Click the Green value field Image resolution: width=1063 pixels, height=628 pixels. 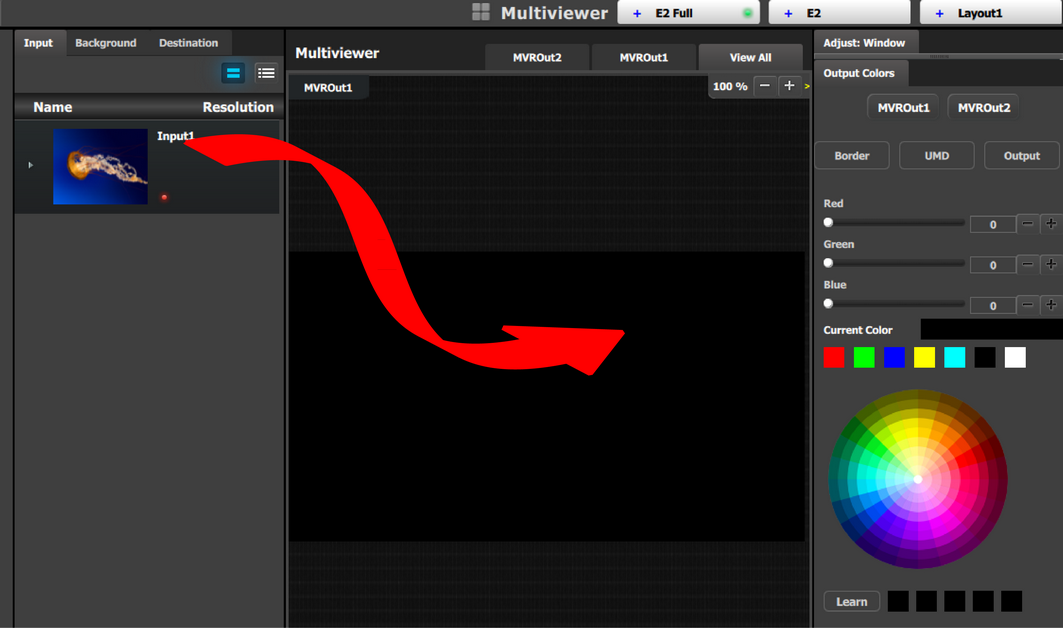(x=992, y=265)
